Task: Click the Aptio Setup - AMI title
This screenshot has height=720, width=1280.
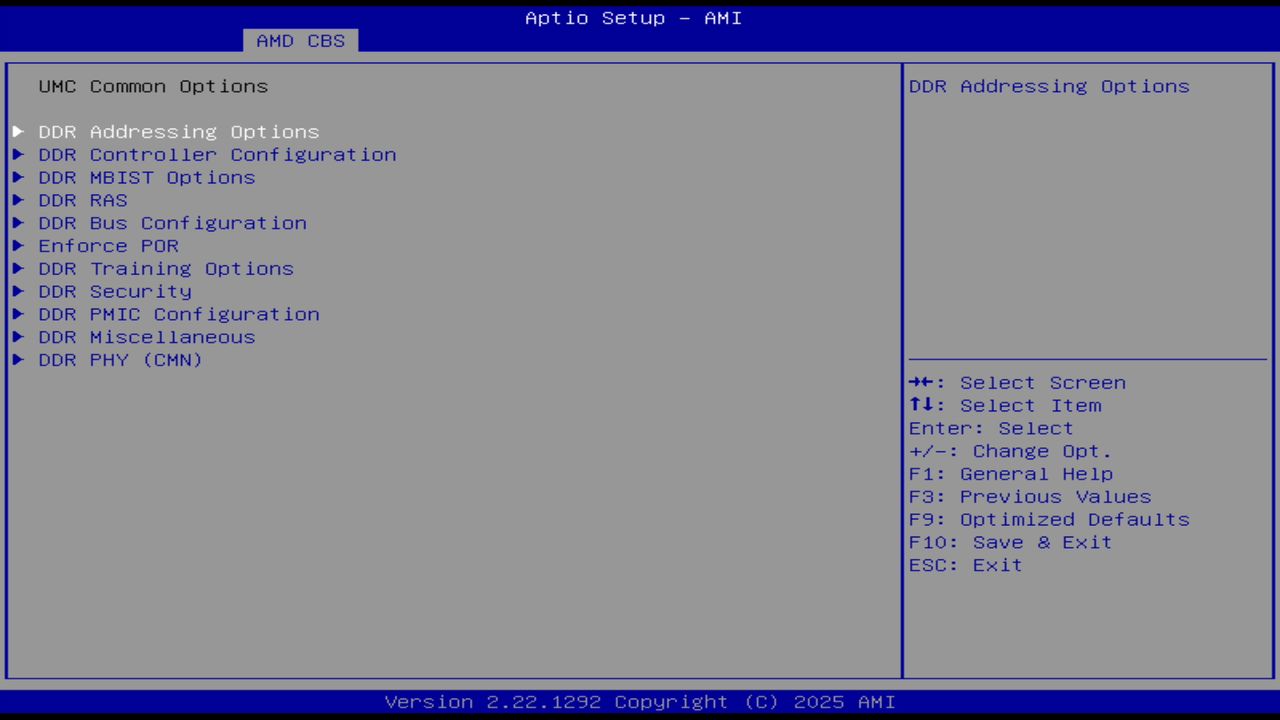Action: [x=634, y=18]
